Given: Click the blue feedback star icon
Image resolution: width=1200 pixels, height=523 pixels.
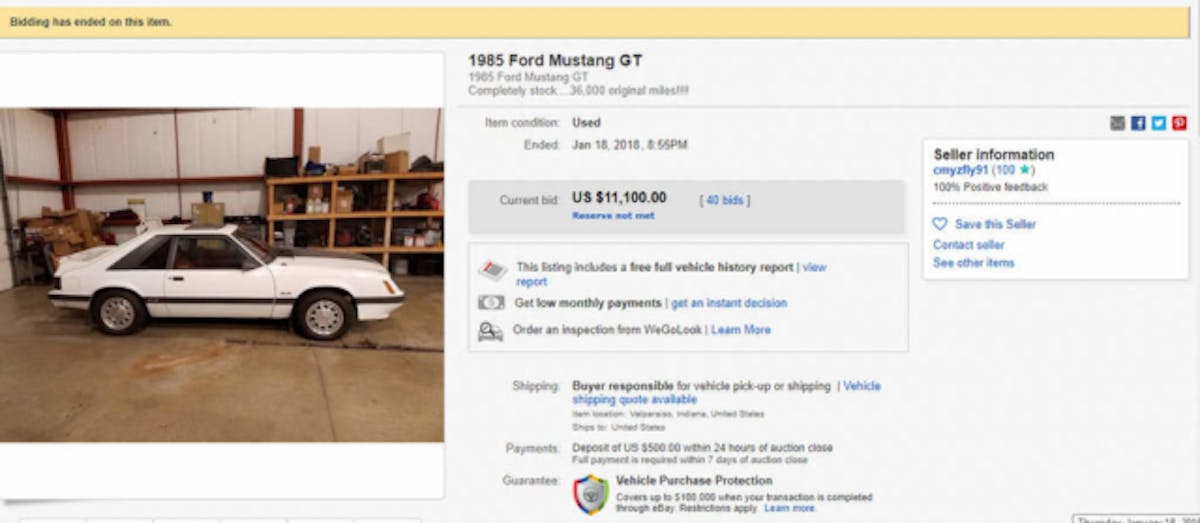Looking at the screenshot, I should (x=1025, y=171).
